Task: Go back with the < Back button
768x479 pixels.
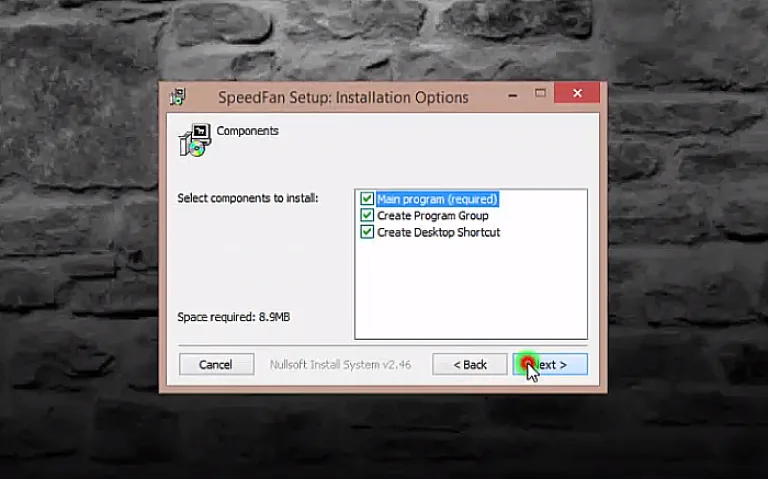Action: point(470,364)
